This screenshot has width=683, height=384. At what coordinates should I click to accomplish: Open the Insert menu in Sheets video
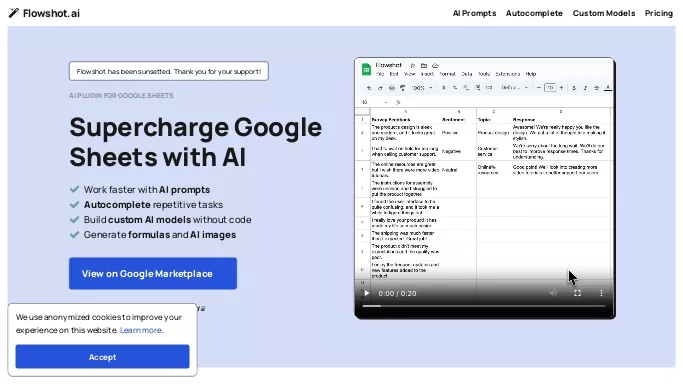tap(427, 74)
